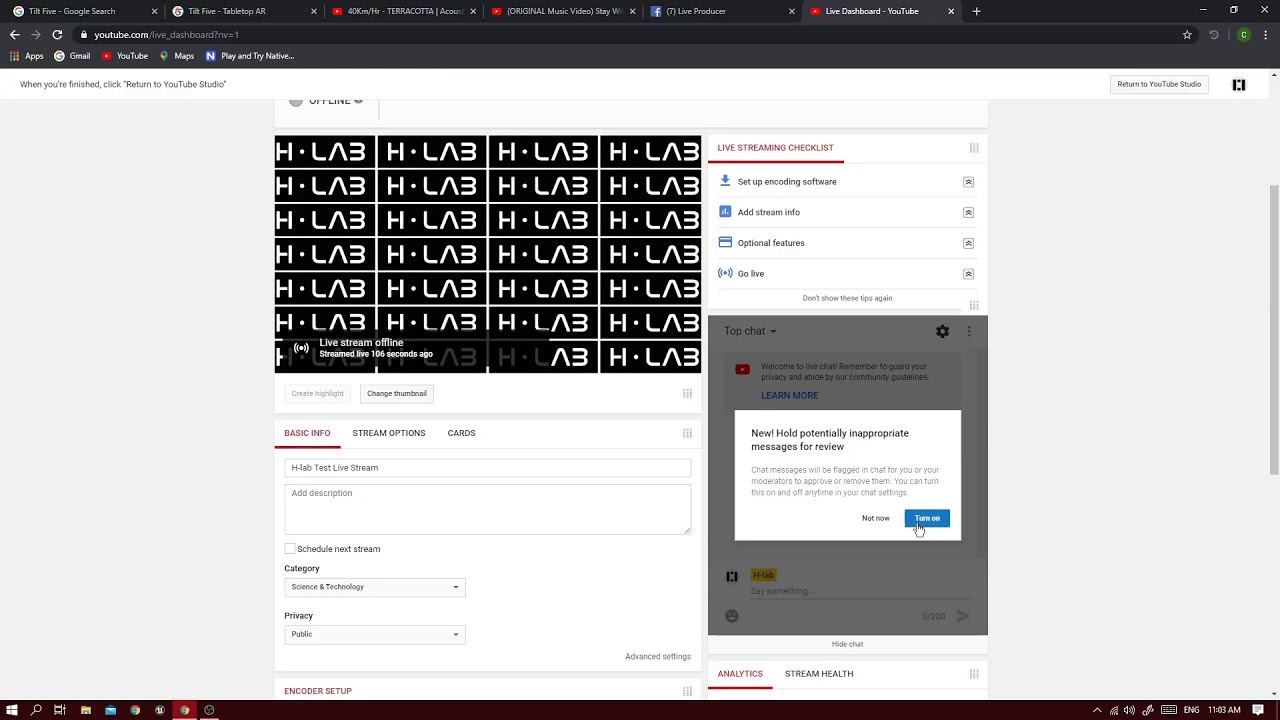Image resolution: width=1280 pixels, height=720 pixels.
Task: Click the Create highlight button
Action: [317, 393]
